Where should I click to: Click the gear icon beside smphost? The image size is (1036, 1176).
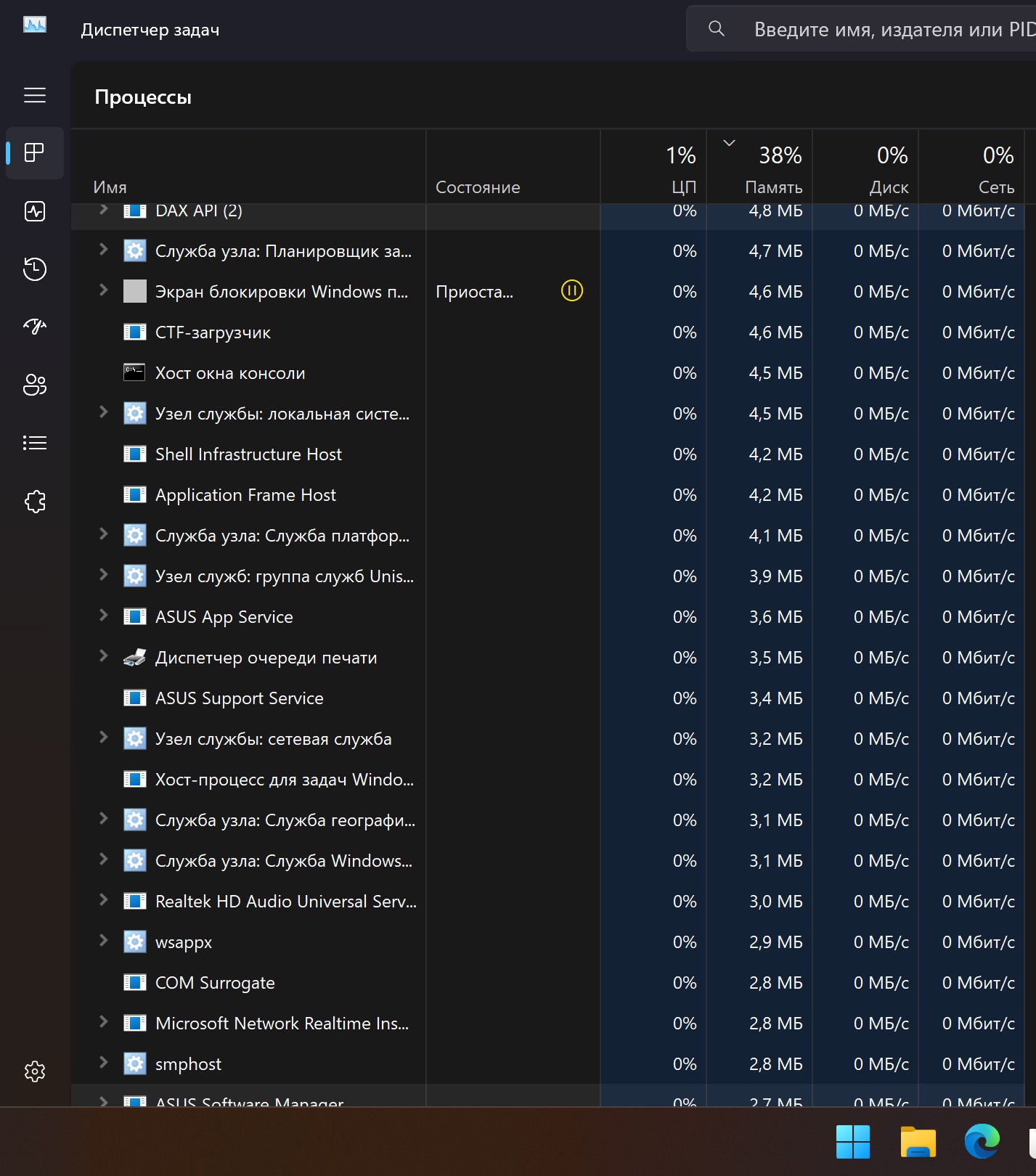click(135, 1064)
